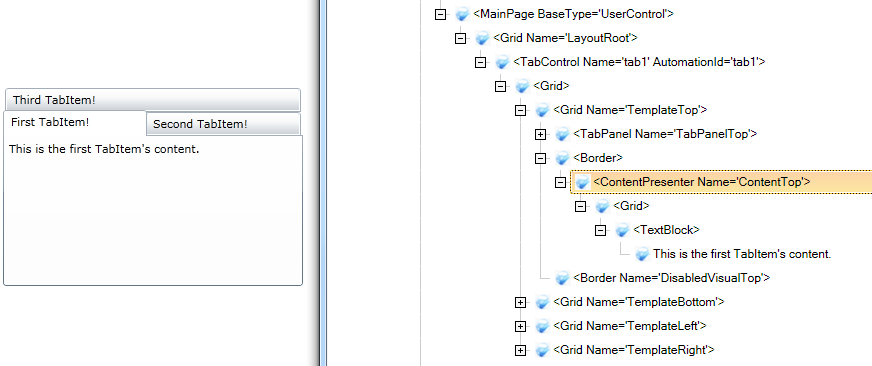Image resolution: width=872 pixels, height=366 pixels.
Task: Click the LayoutRoot Grid node icon
Action: tap(482, 38)
